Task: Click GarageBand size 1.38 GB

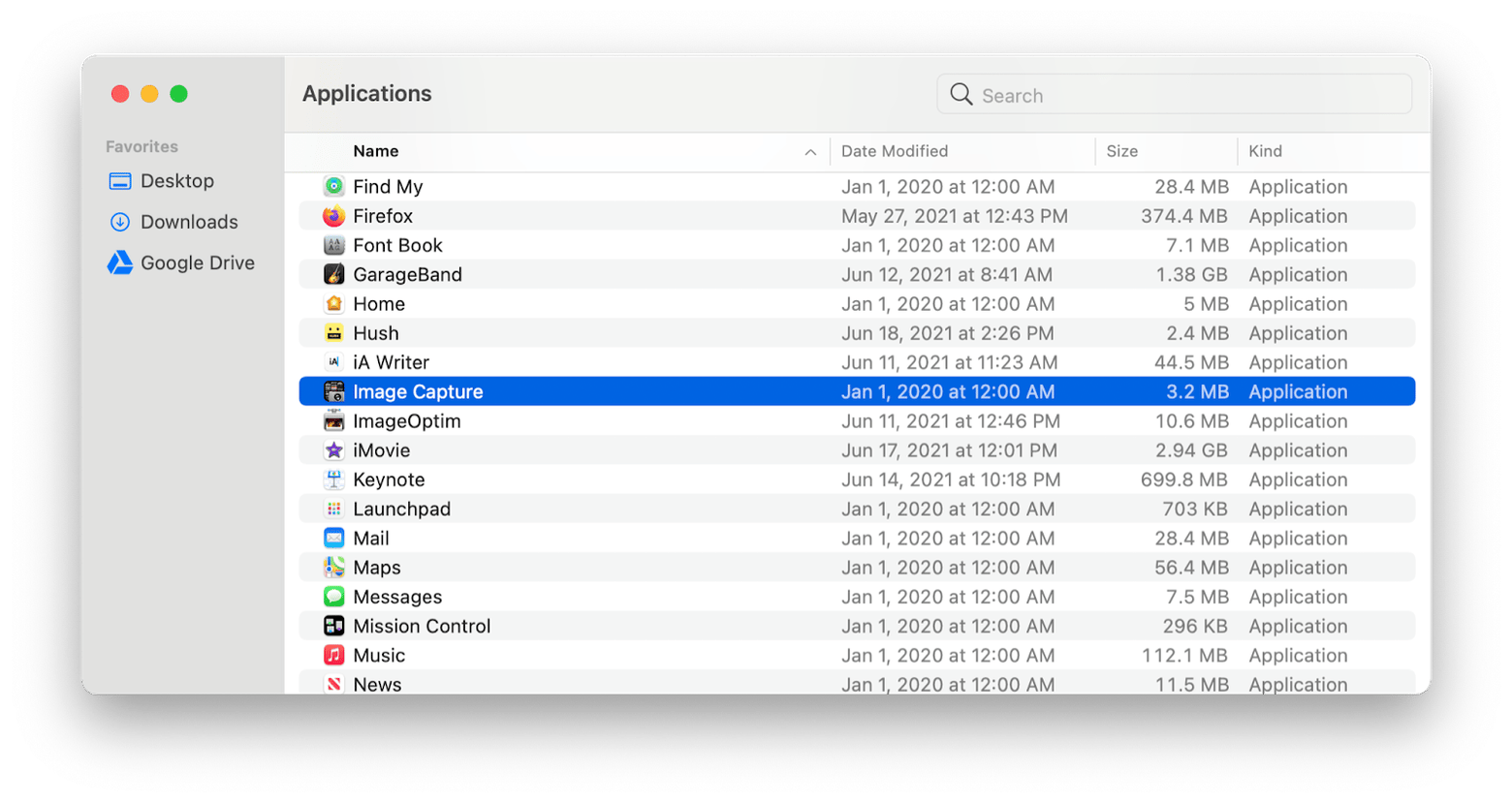Action: click(1192, 274)
